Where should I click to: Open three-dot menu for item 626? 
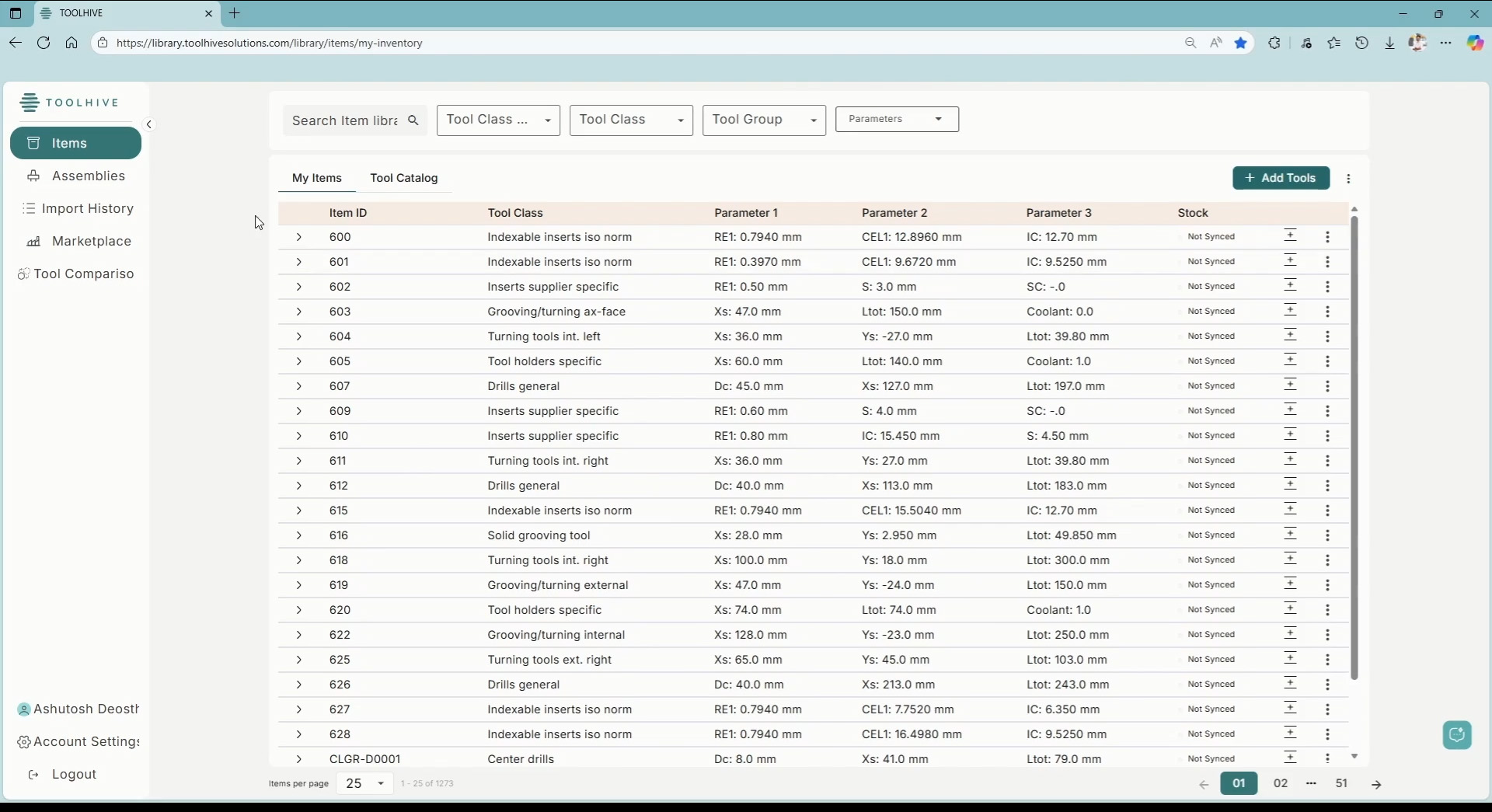1327,685
